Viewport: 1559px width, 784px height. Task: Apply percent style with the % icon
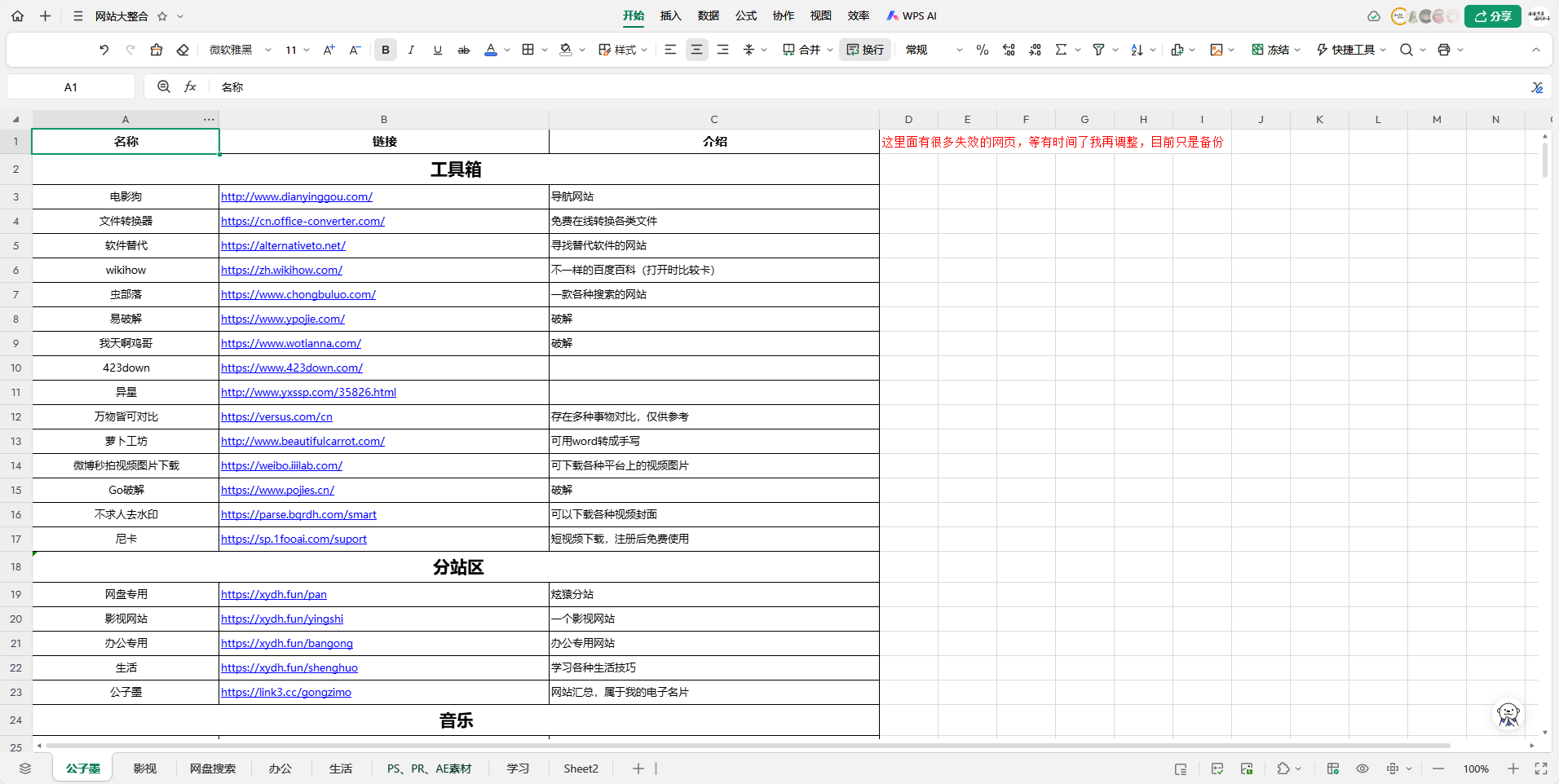(x=982, y=50)
